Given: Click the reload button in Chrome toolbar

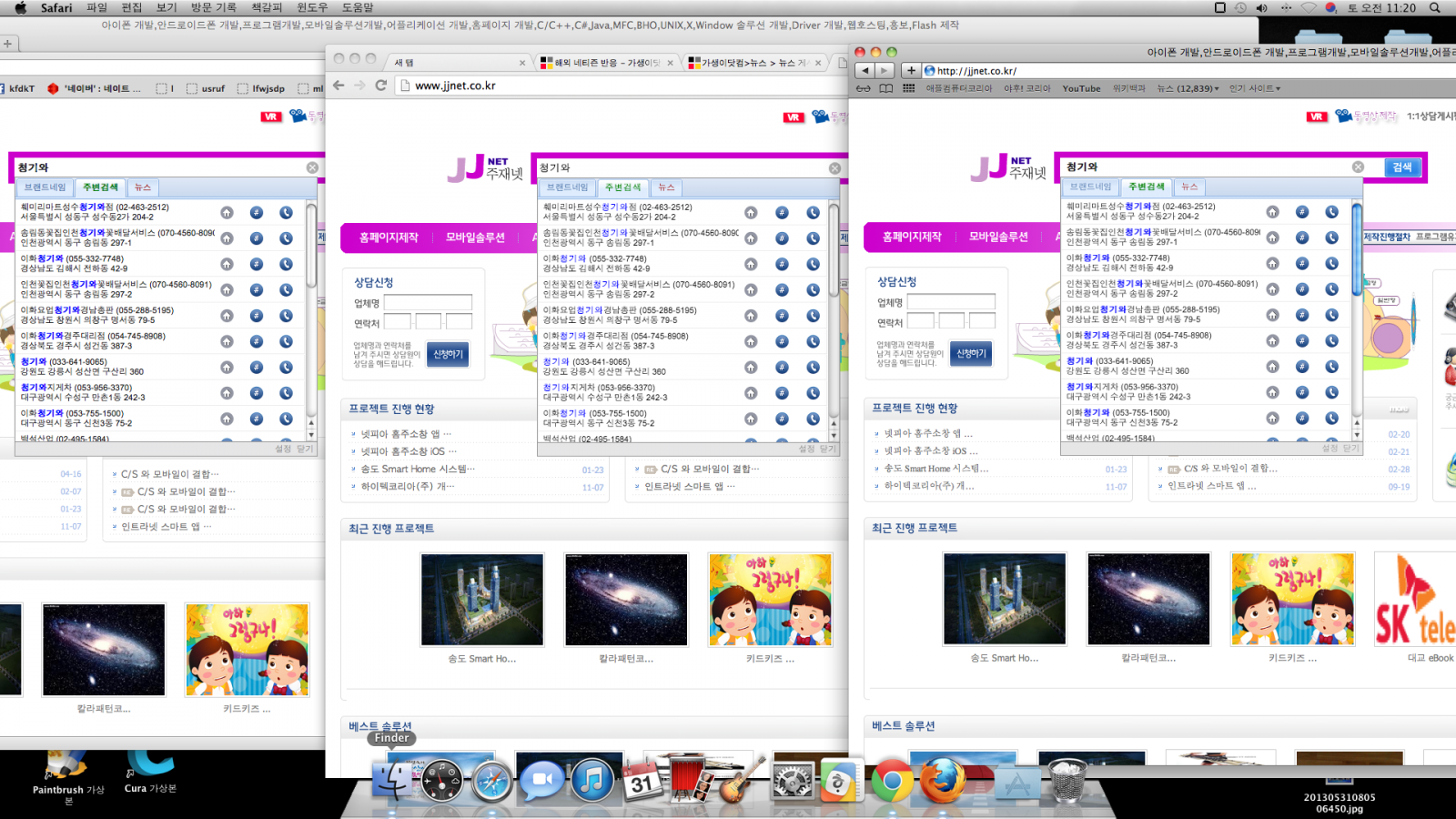Looking at the screenshot, I should click(381, 86).
